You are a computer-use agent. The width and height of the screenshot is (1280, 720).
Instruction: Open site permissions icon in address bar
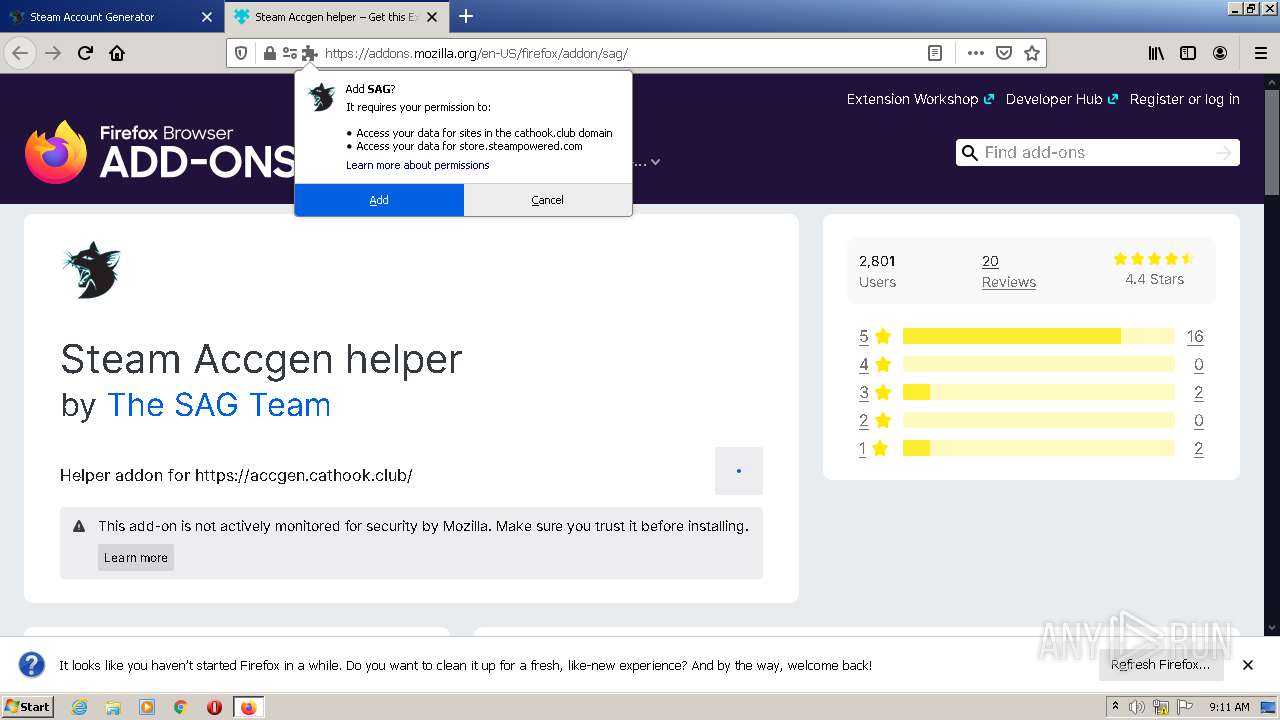coord(290,53)
